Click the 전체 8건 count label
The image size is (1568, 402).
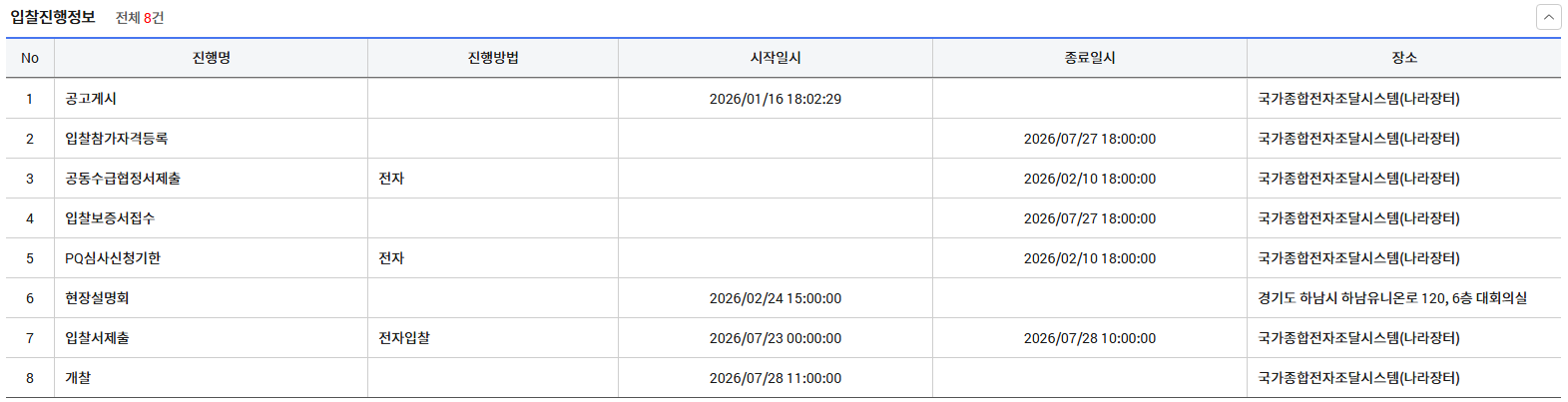pos(140,18)
